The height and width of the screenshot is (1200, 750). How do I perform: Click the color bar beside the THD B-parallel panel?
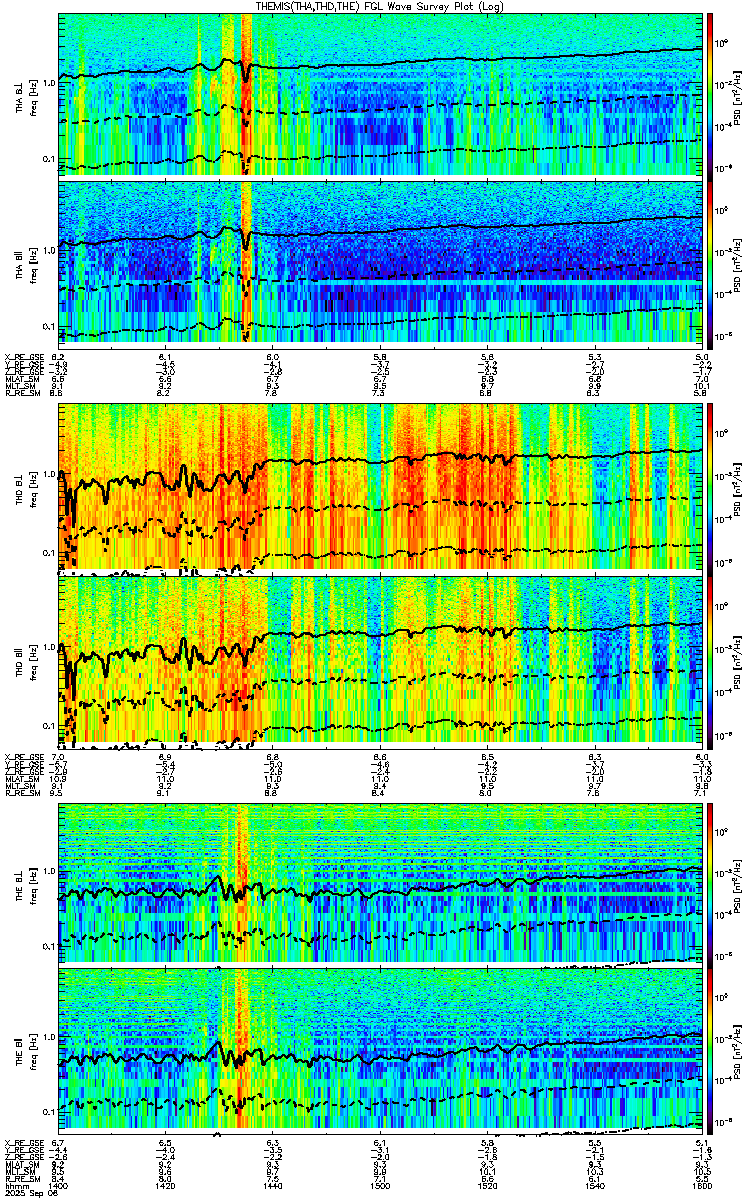[710, 662]
